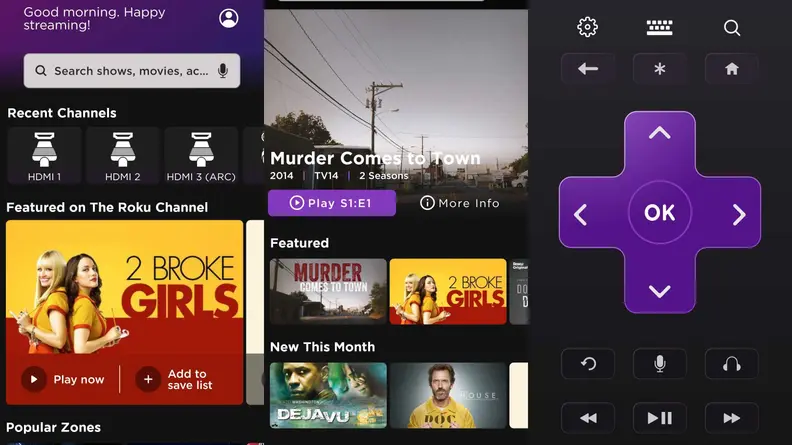Tap the remote search magnifier icon
The height and width of the screenshot is (445, 792).
732,28
